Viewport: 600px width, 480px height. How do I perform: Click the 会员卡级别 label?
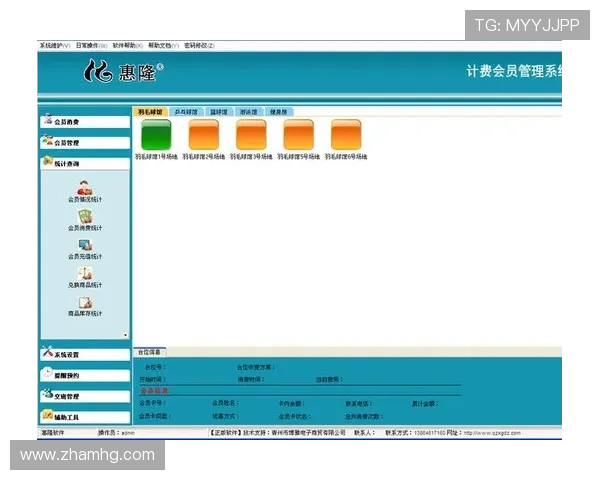(155, 416)
